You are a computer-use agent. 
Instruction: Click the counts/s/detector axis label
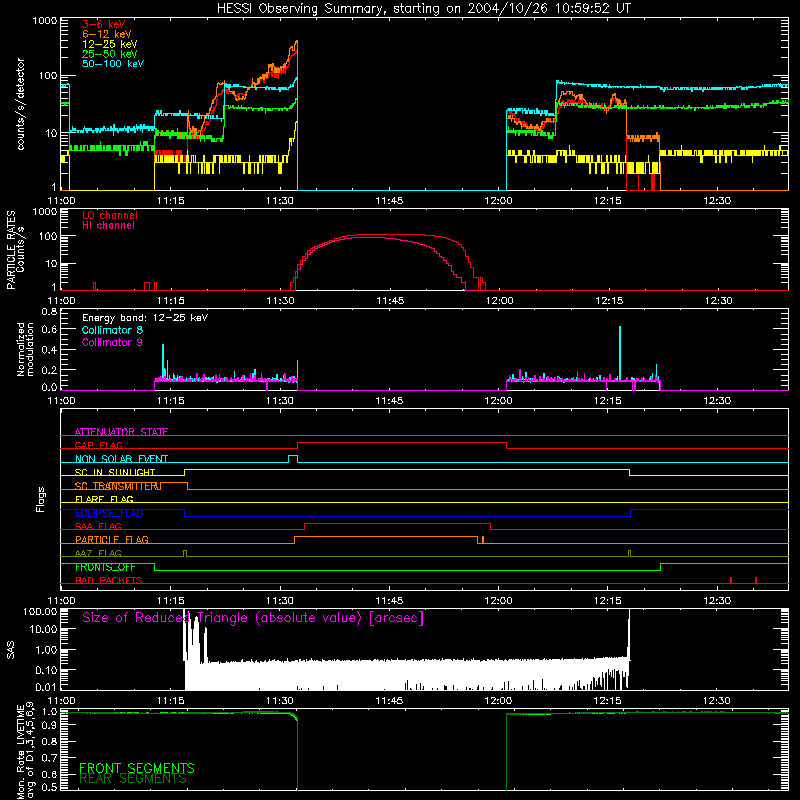[x=20, y=104]
